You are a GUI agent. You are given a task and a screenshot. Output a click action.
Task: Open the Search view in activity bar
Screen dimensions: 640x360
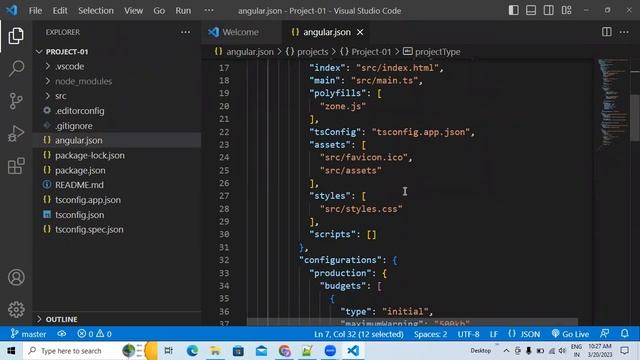[16, 68]
